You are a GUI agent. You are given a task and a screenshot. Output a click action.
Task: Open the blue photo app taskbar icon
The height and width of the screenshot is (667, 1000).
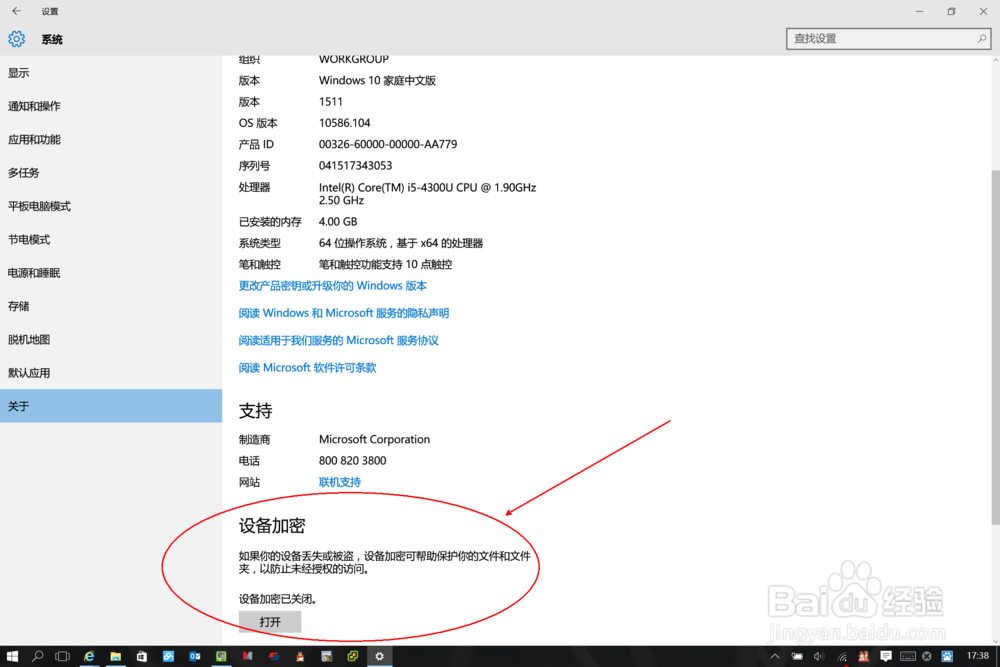(168, 656)
